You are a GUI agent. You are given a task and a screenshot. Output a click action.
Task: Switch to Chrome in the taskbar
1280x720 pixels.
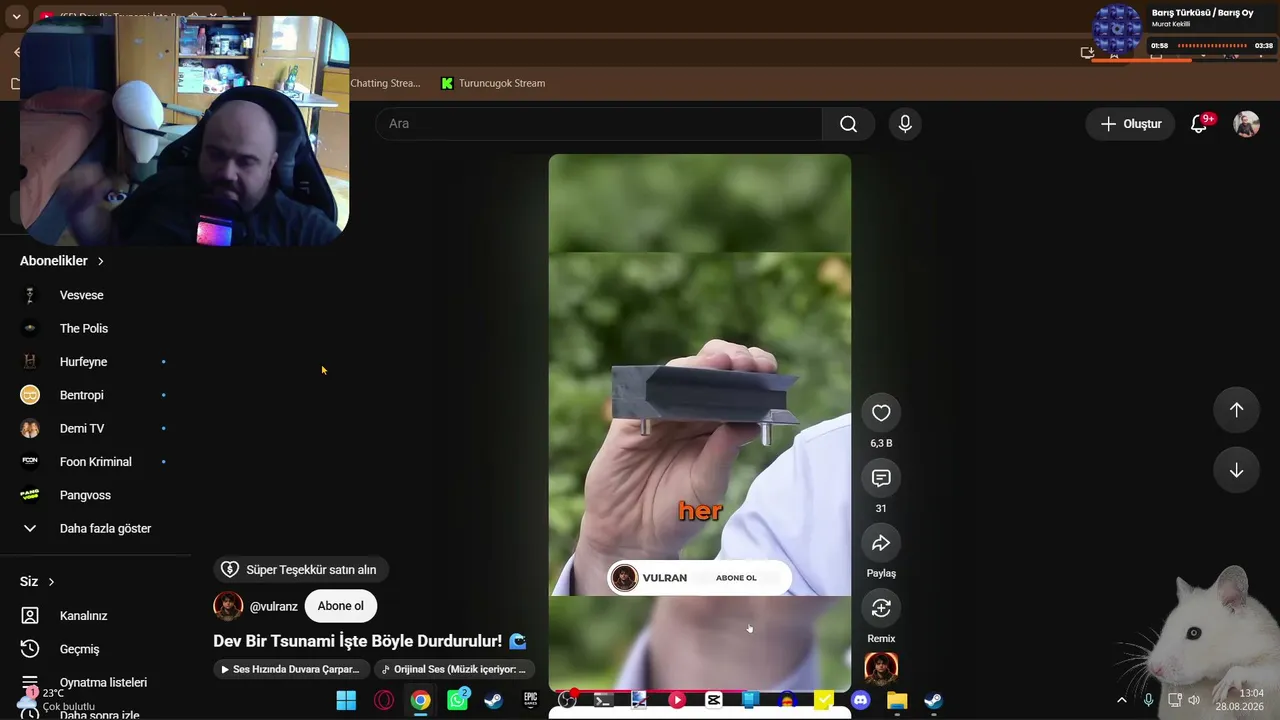[421, 701]
